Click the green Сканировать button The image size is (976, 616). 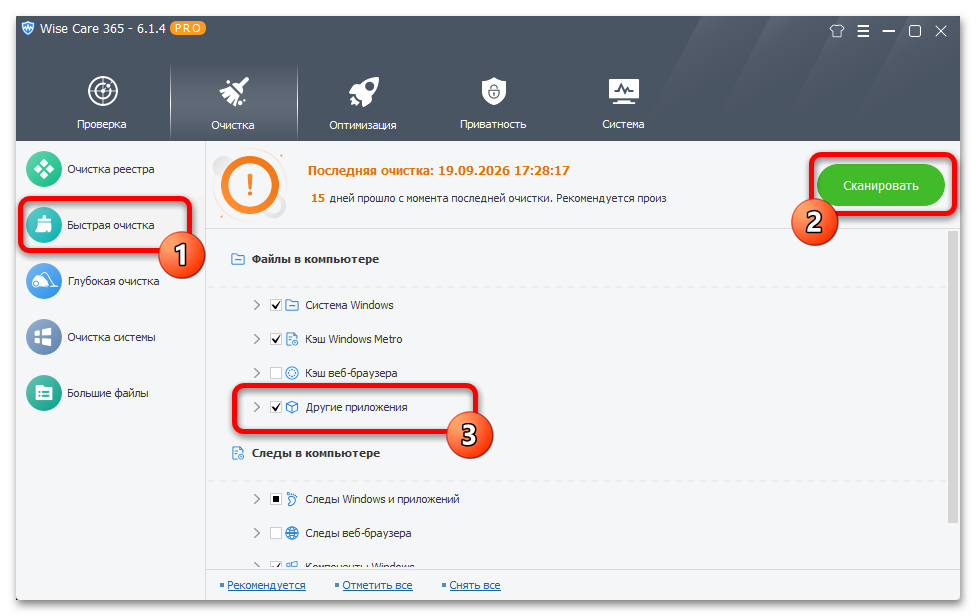(881, 185)
